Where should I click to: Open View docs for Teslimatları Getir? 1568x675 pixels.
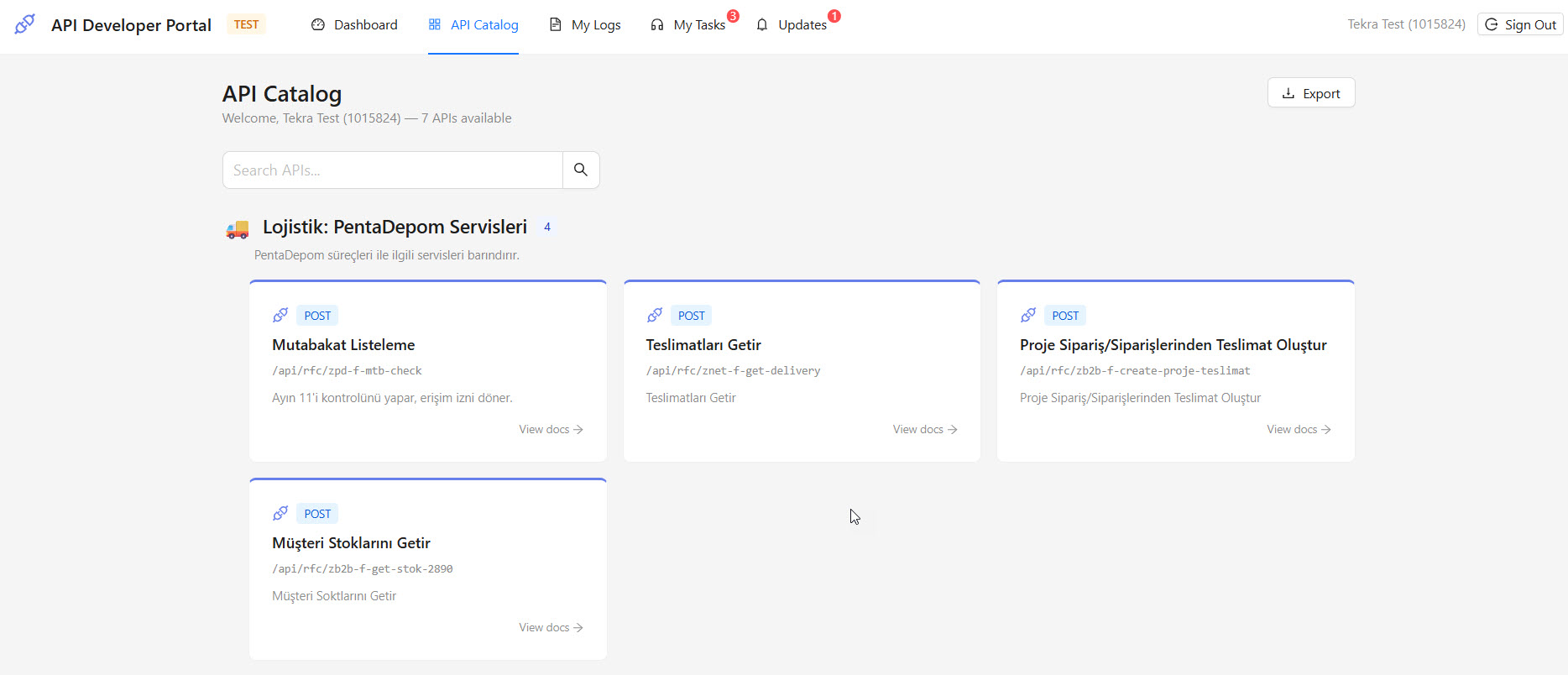point(924,429)
